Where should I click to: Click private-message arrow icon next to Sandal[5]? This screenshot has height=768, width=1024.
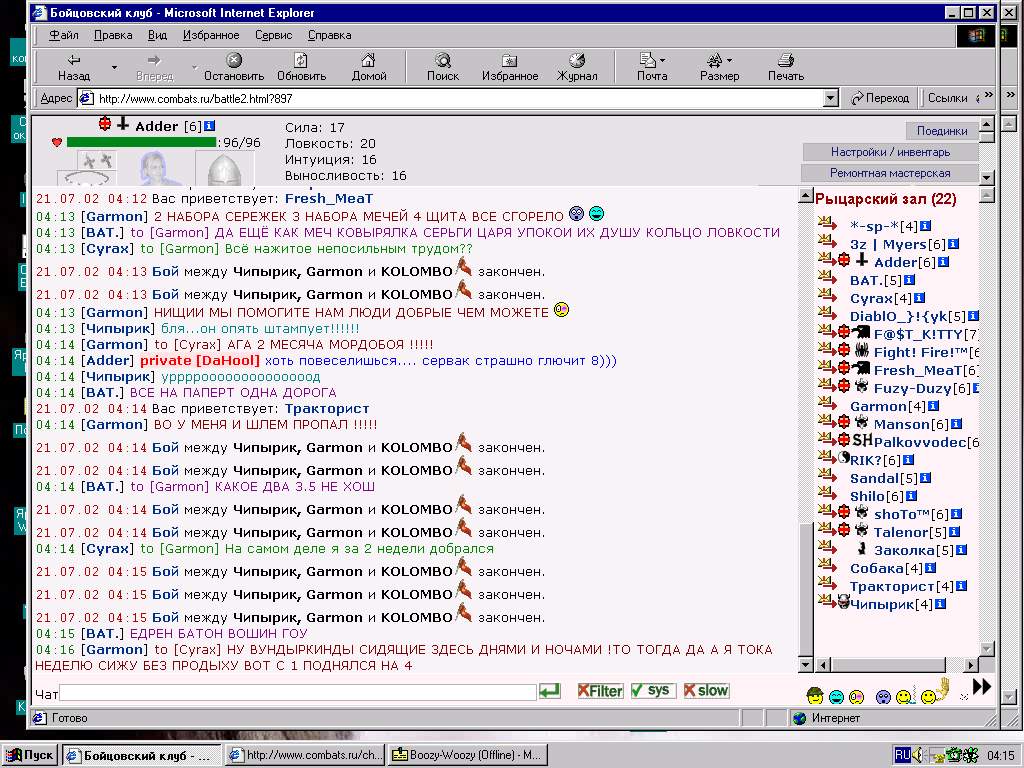click(827, 475)
